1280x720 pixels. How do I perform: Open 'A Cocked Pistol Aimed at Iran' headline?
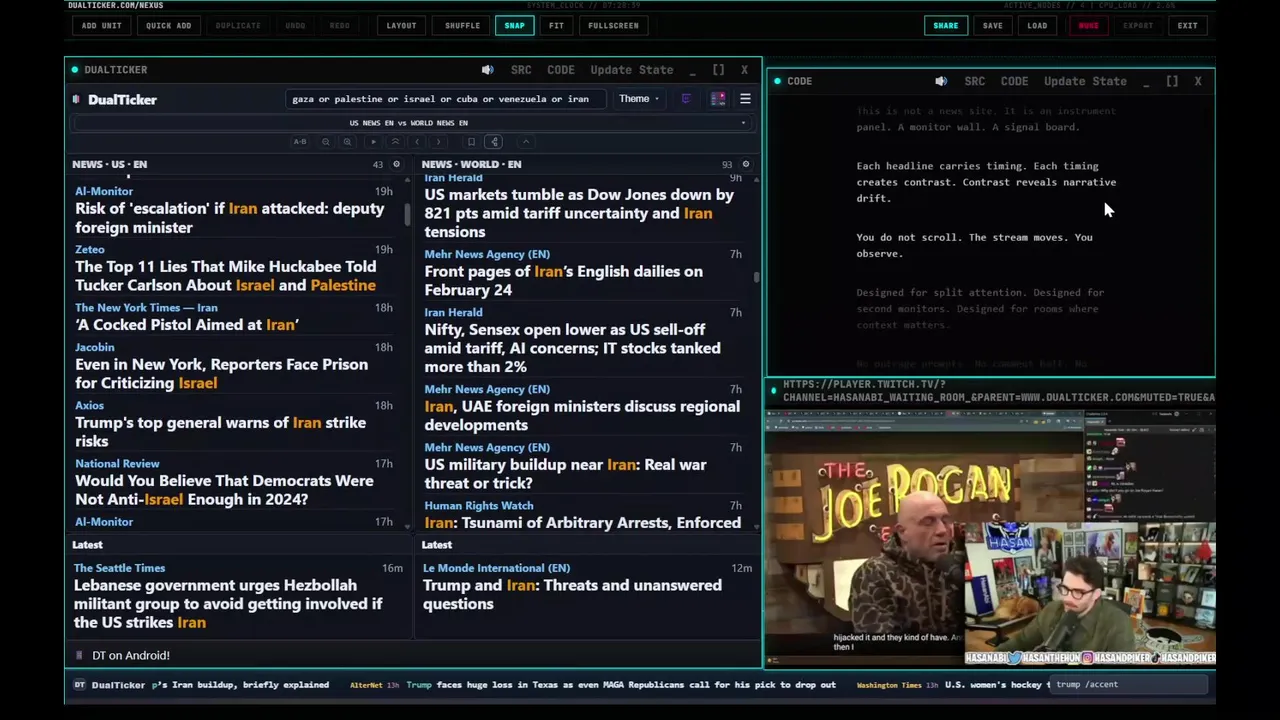pyautogui.click(x=187, y=325)
